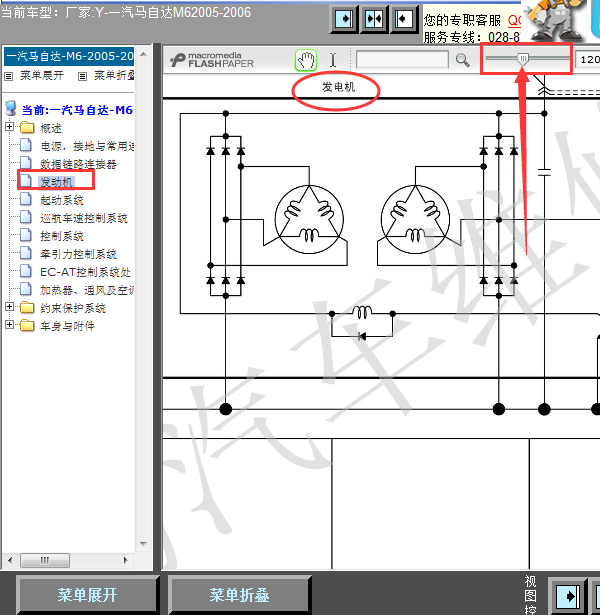Click the tree panel scroll up arrow
Image resolution: width=600 pixels, height=615 pixels.
coord(144,55)
